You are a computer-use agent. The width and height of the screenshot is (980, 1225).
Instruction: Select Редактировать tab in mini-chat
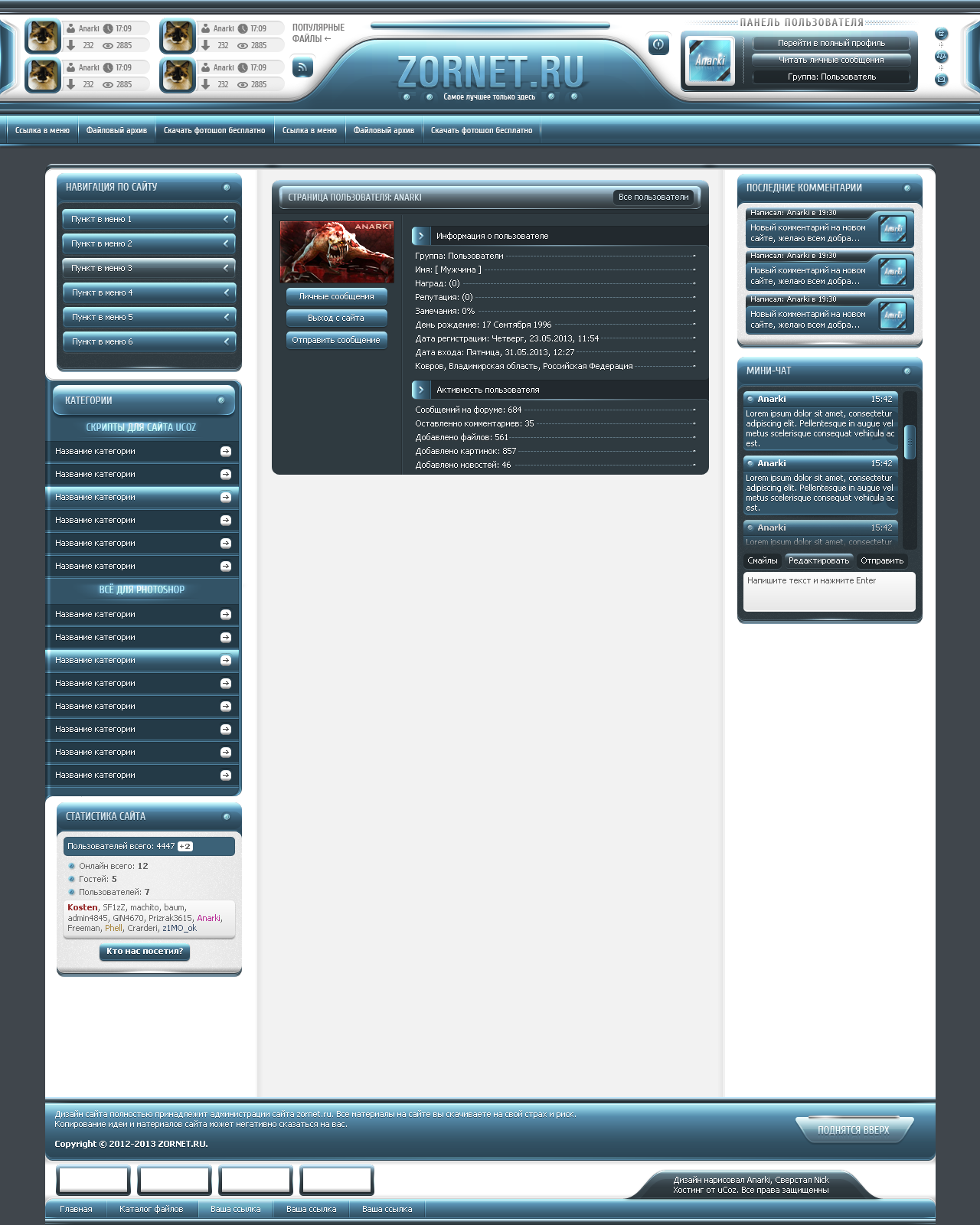point(819,560)
